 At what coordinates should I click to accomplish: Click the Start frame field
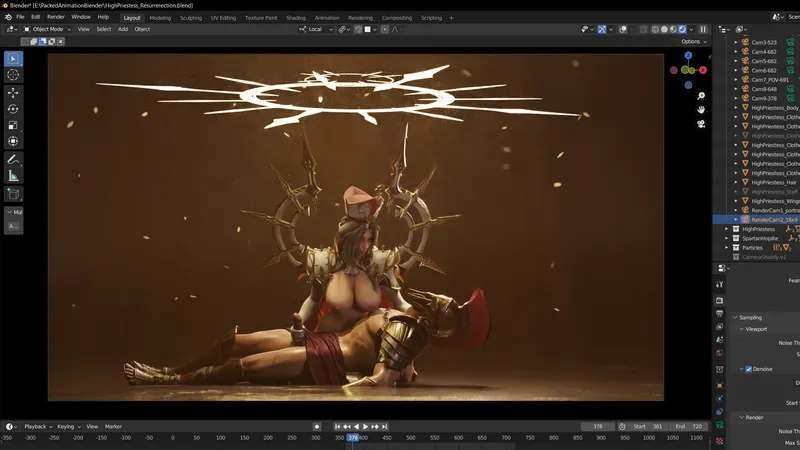point(648,427)
